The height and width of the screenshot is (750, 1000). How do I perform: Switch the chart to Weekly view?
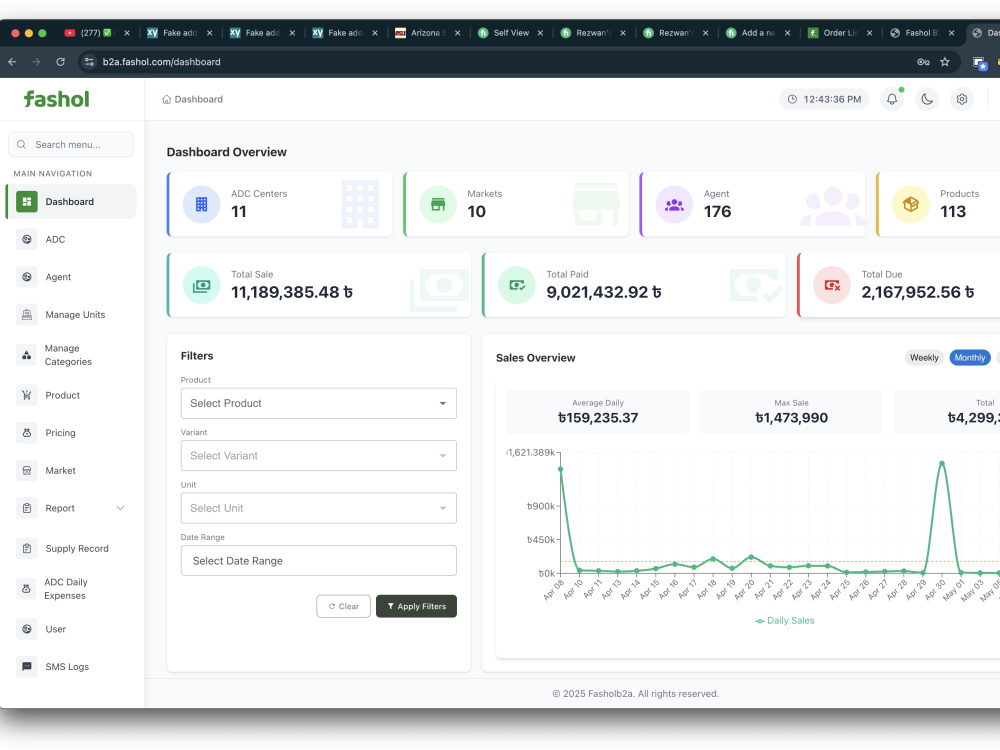click(x=924, y=358)
